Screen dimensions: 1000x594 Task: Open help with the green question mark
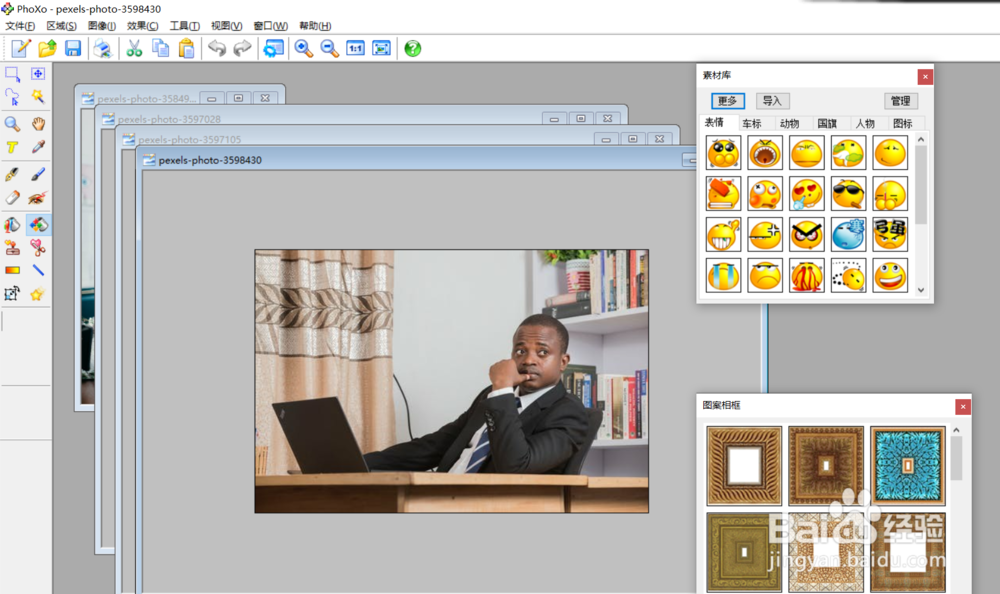[x=413, y=48]
